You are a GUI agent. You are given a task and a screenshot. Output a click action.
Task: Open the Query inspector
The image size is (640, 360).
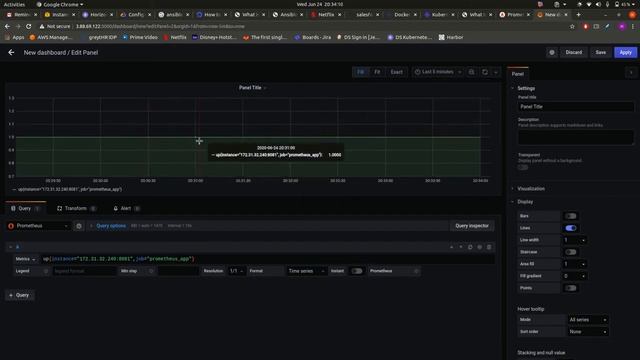point(472,226)
